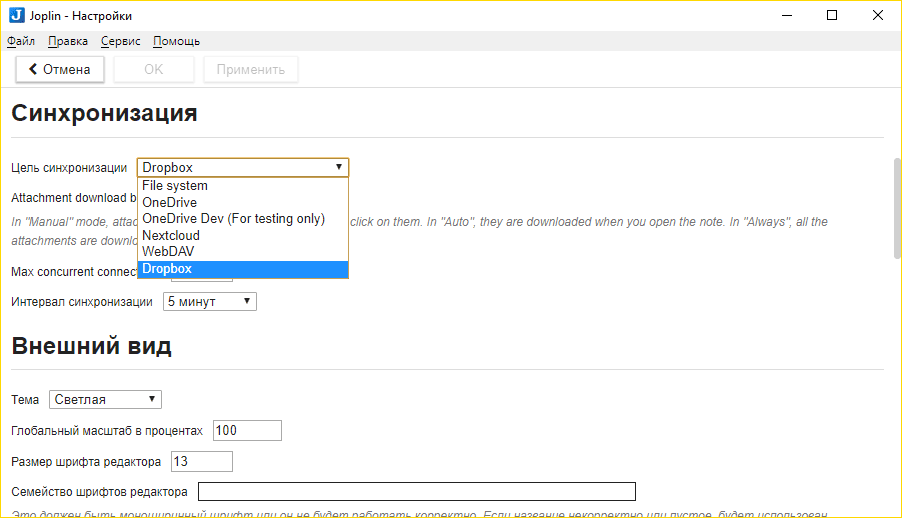The image size is (902, 518).
Task: Open the Интервал синхронизации 5 минут dropdown
Action: coord(210,302)
